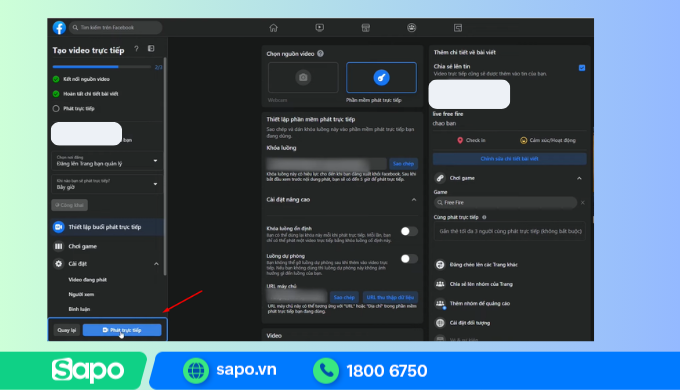Toggle Luồng dự phòng switch
The width and height of the screenshot is (680, 390).
[409, 259]
